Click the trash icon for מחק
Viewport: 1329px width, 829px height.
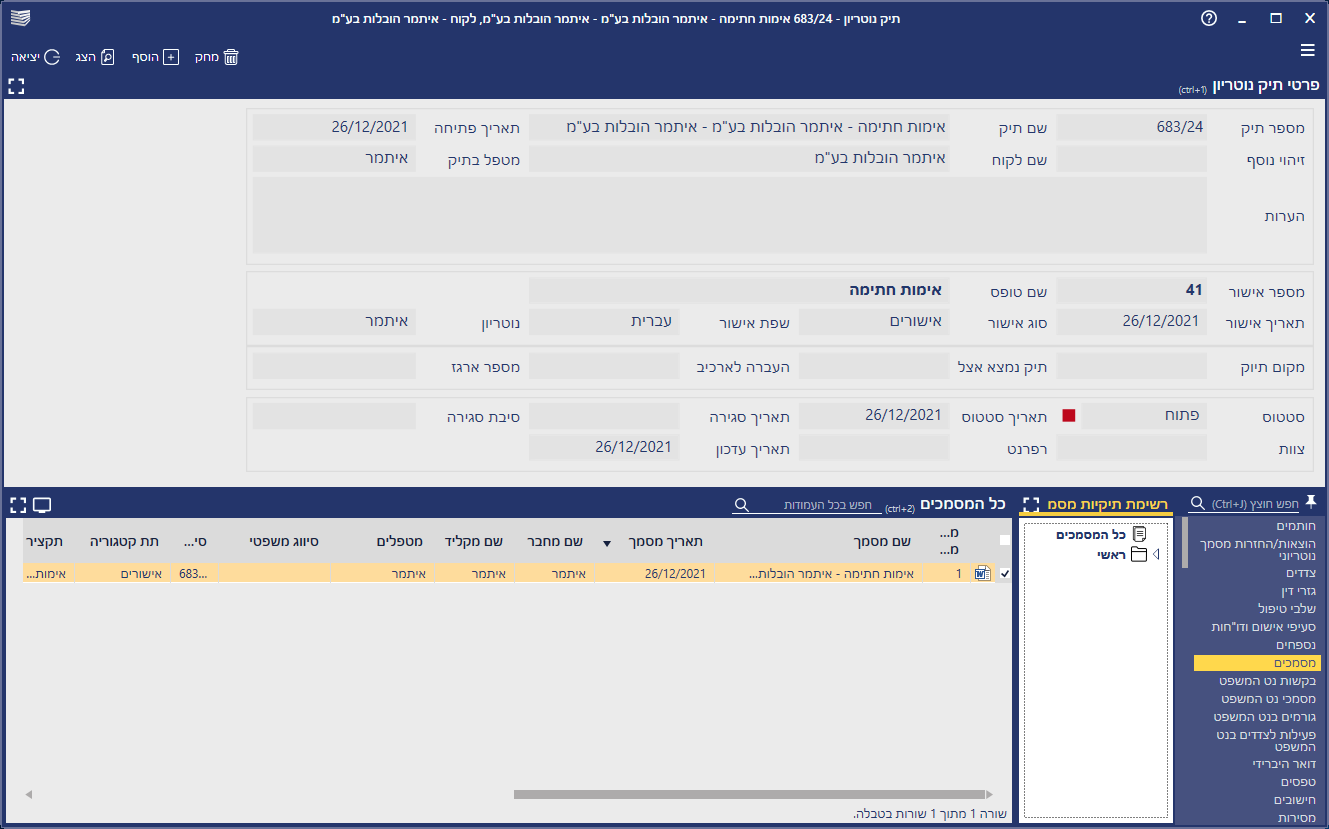pos(231,57)
